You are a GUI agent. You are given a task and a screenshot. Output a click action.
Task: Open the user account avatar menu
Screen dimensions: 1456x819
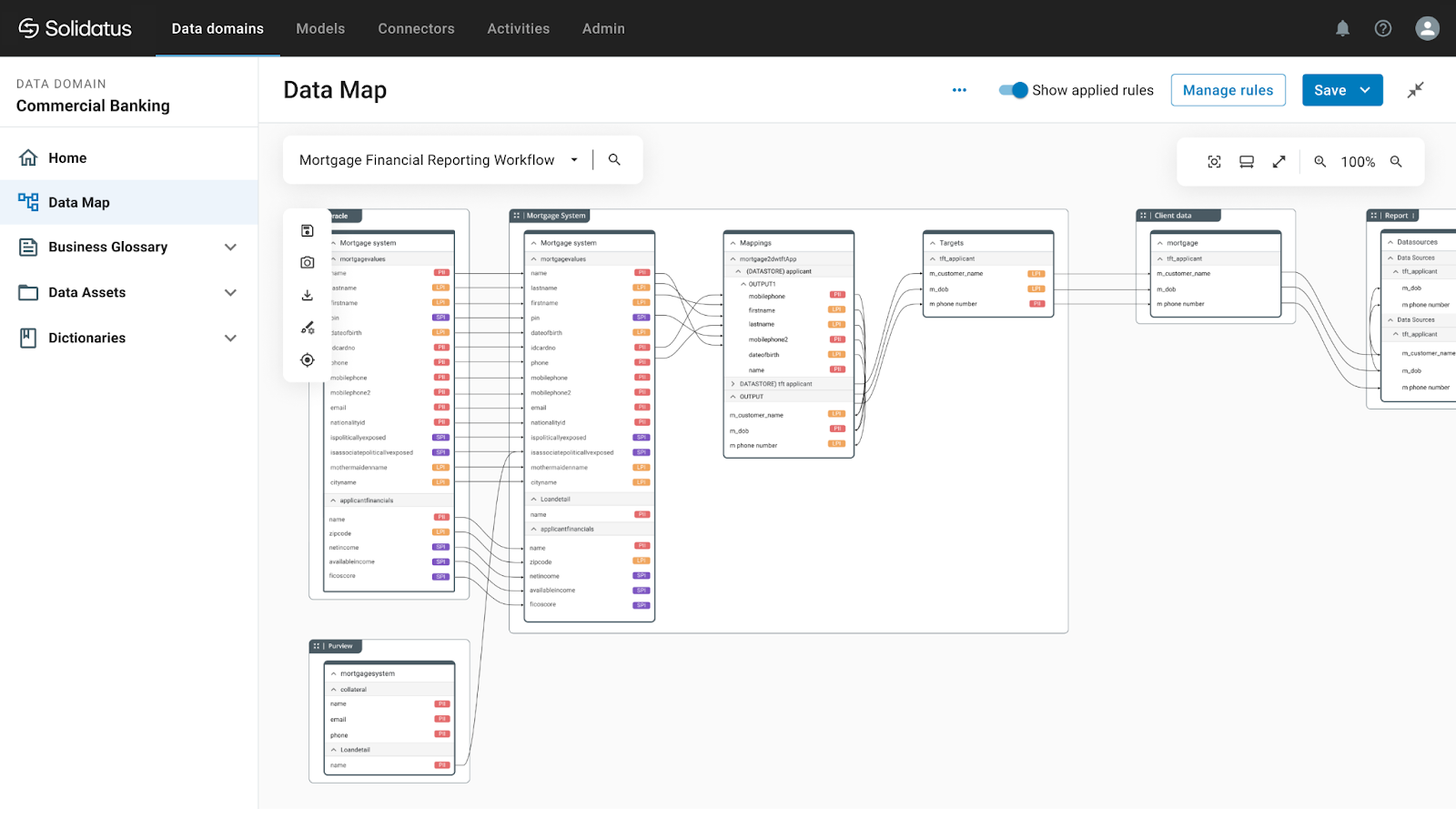tap(1427, 28)
